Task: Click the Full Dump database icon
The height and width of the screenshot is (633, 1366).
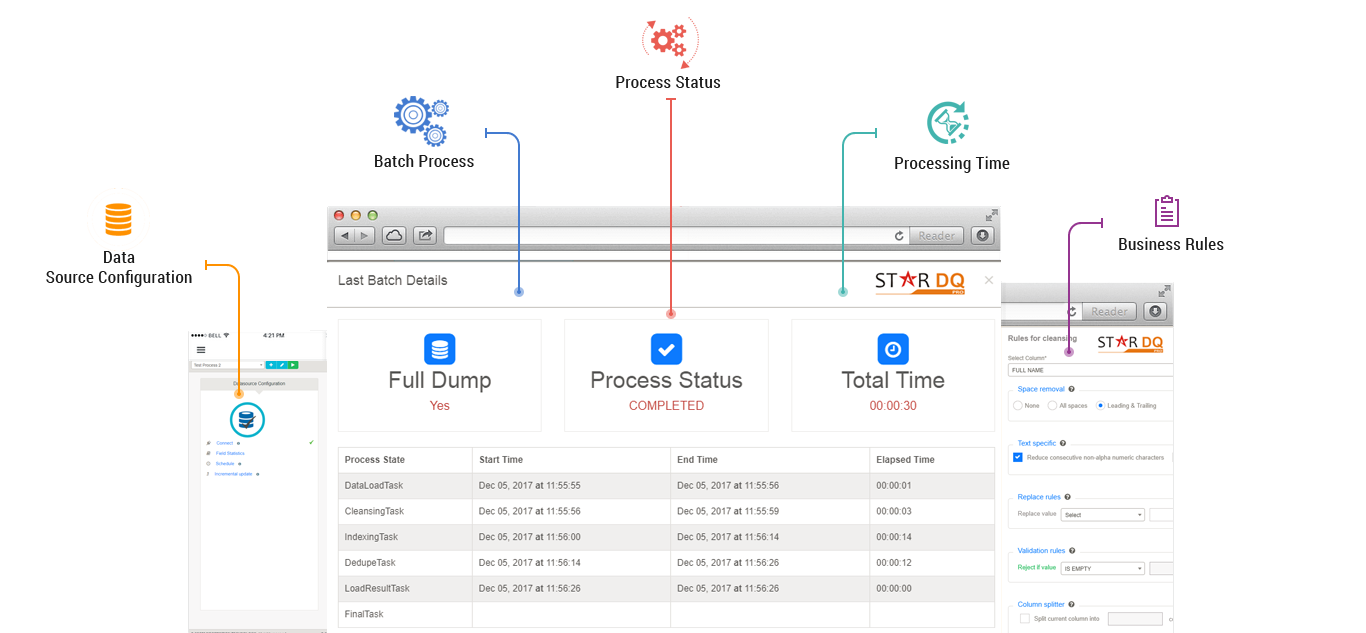Action: tap(440, 349)
